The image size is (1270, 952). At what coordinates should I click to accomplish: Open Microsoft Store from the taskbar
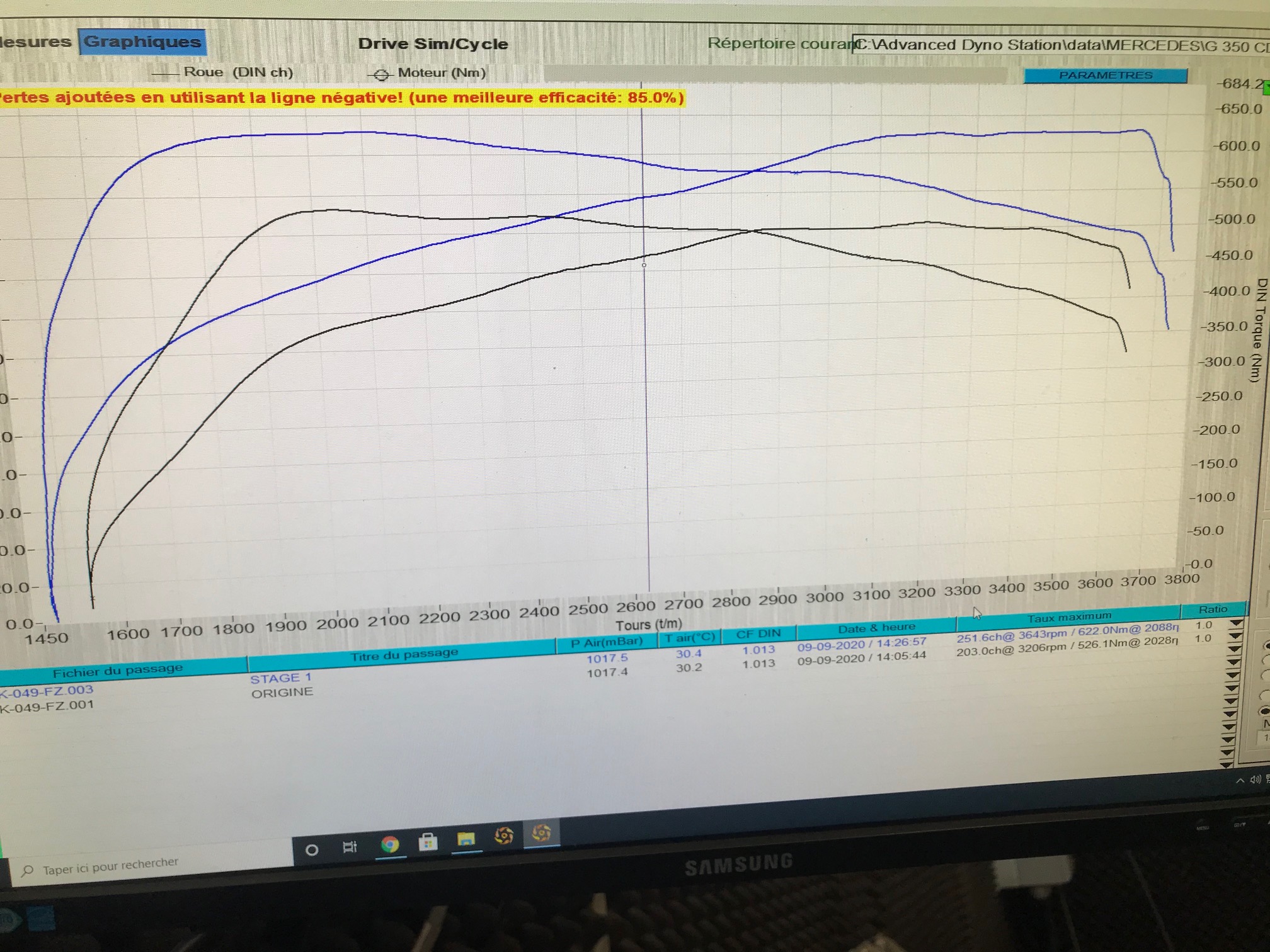(428, 842)
